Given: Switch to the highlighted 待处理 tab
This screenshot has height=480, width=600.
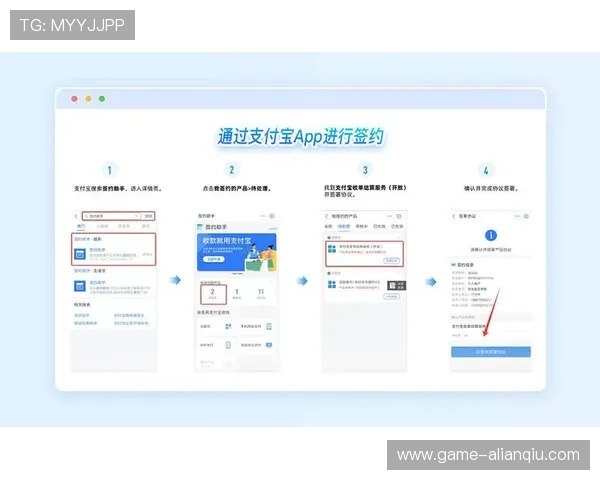Looking at the screenshot, I should (x=344, y=226).
